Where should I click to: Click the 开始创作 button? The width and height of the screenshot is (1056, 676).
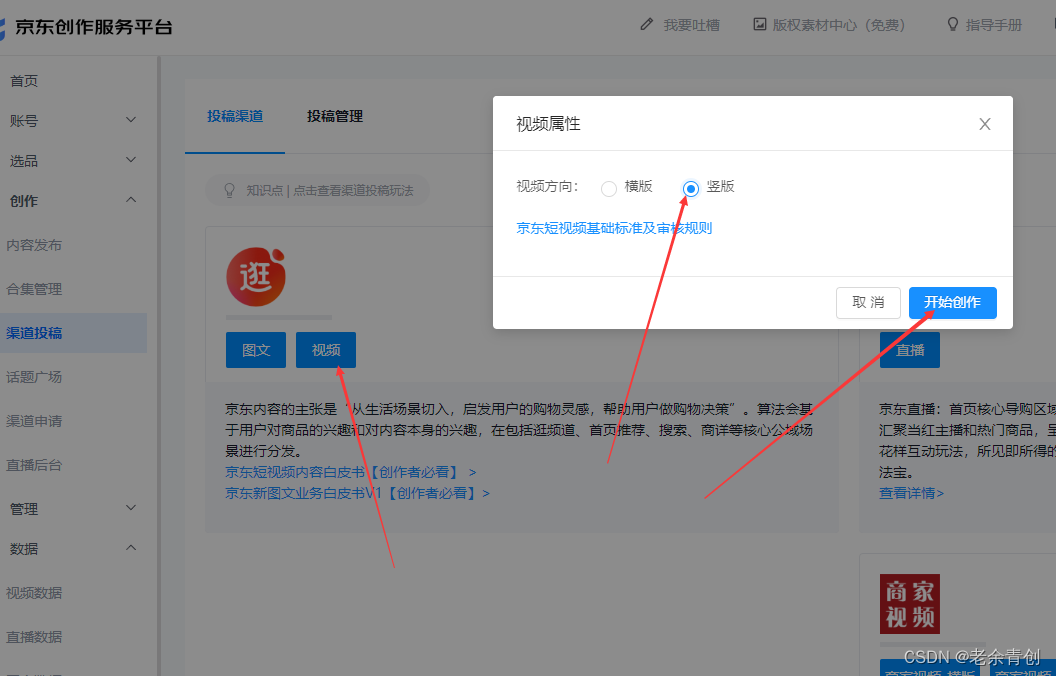pos(952,303)
